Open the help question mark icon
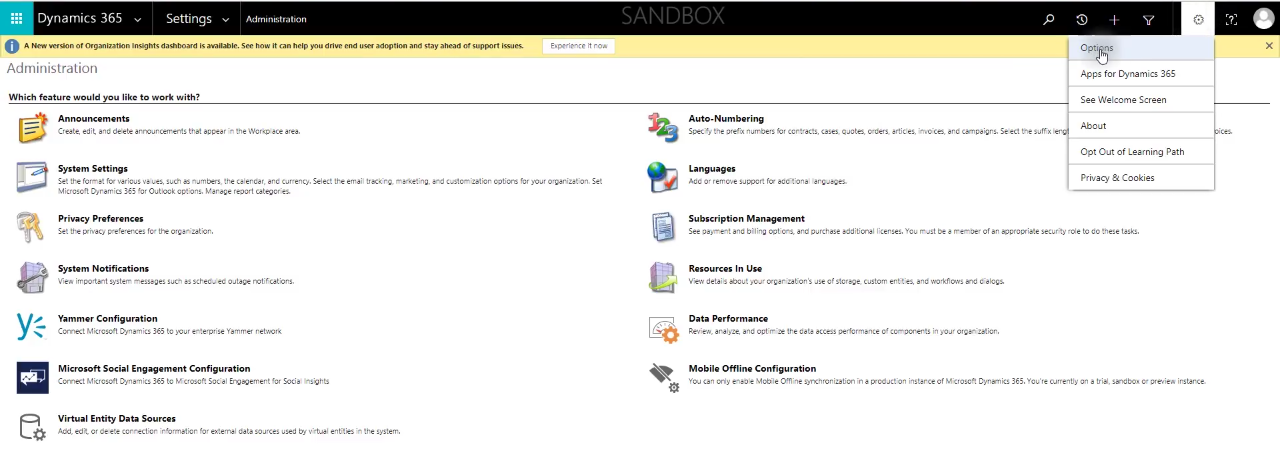Image resolution: width=1280 pixels, height=468 pixels. (1231, 19)
